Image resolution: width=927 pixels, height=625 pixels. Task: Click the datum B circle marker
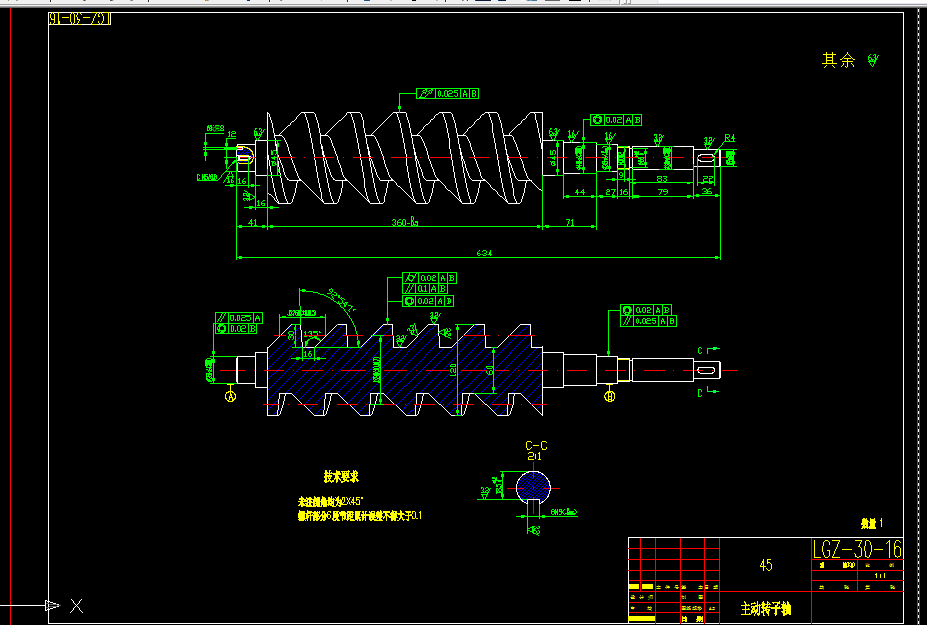pyautogui.click(x=610, y=396)
